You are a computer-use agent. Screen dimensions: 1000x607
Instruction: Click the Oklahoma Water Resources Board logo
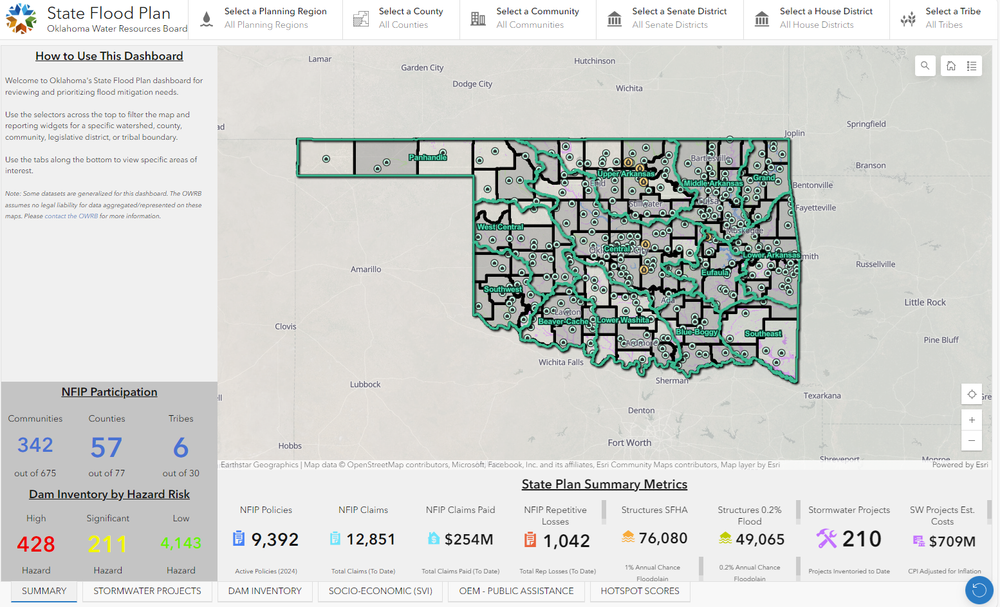(x=22, y=19)
